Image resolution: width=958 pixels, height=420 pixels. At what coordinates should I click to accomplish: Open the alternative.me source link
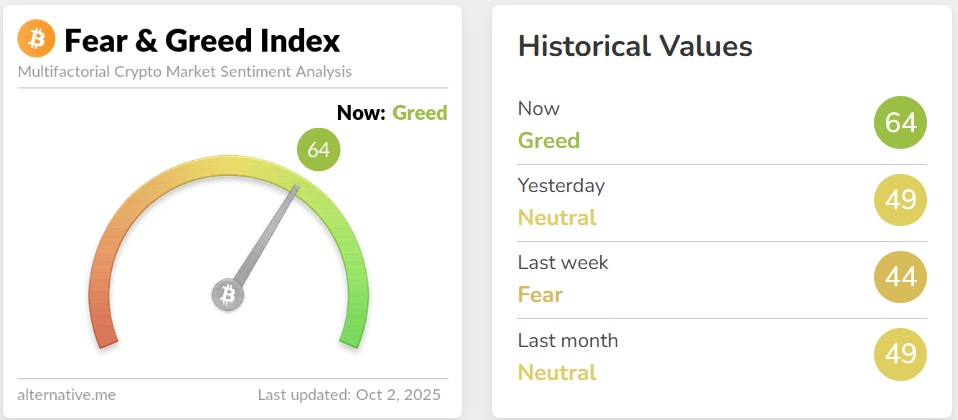(66, 394)
